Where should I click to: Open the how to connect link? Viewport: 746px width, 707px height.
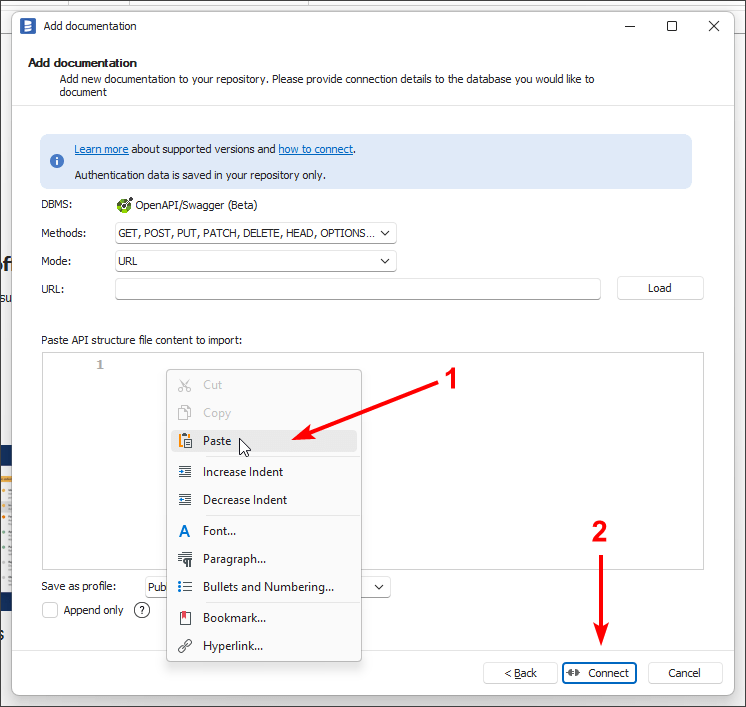(x=315, y=149)
